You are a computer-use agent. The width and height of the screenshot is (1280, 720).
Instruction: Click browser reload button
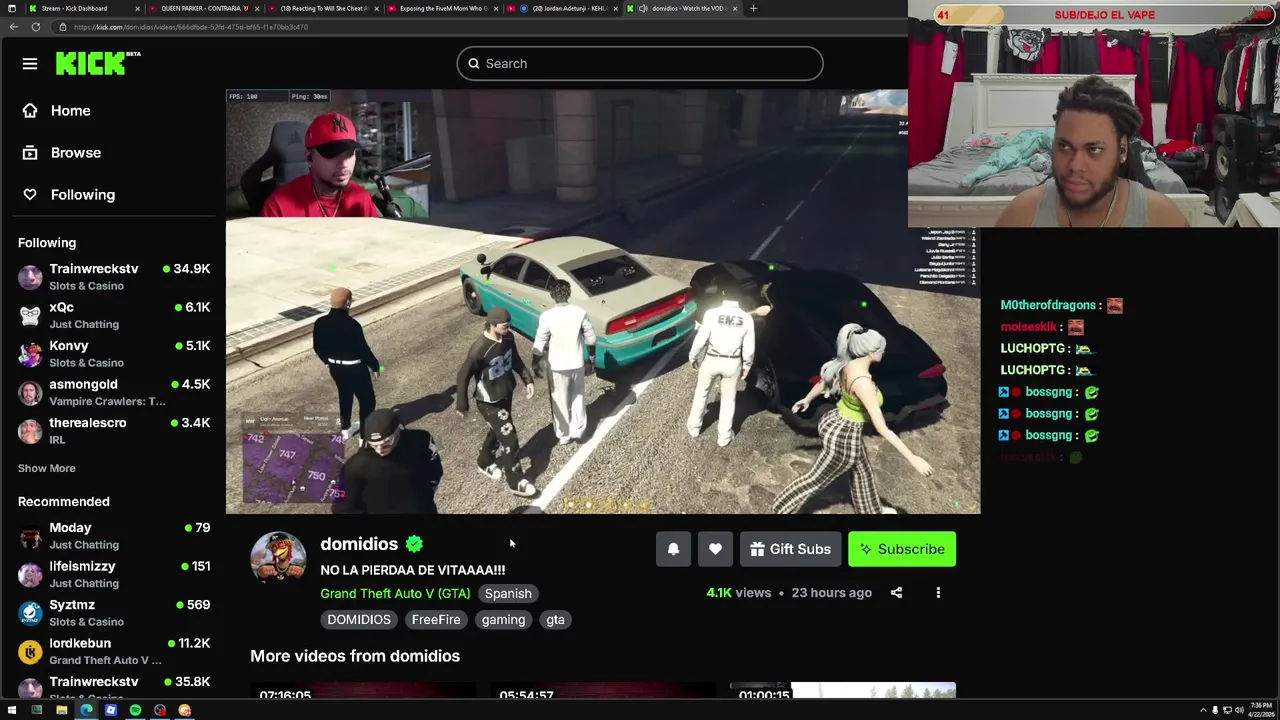(x=36, y=27)
